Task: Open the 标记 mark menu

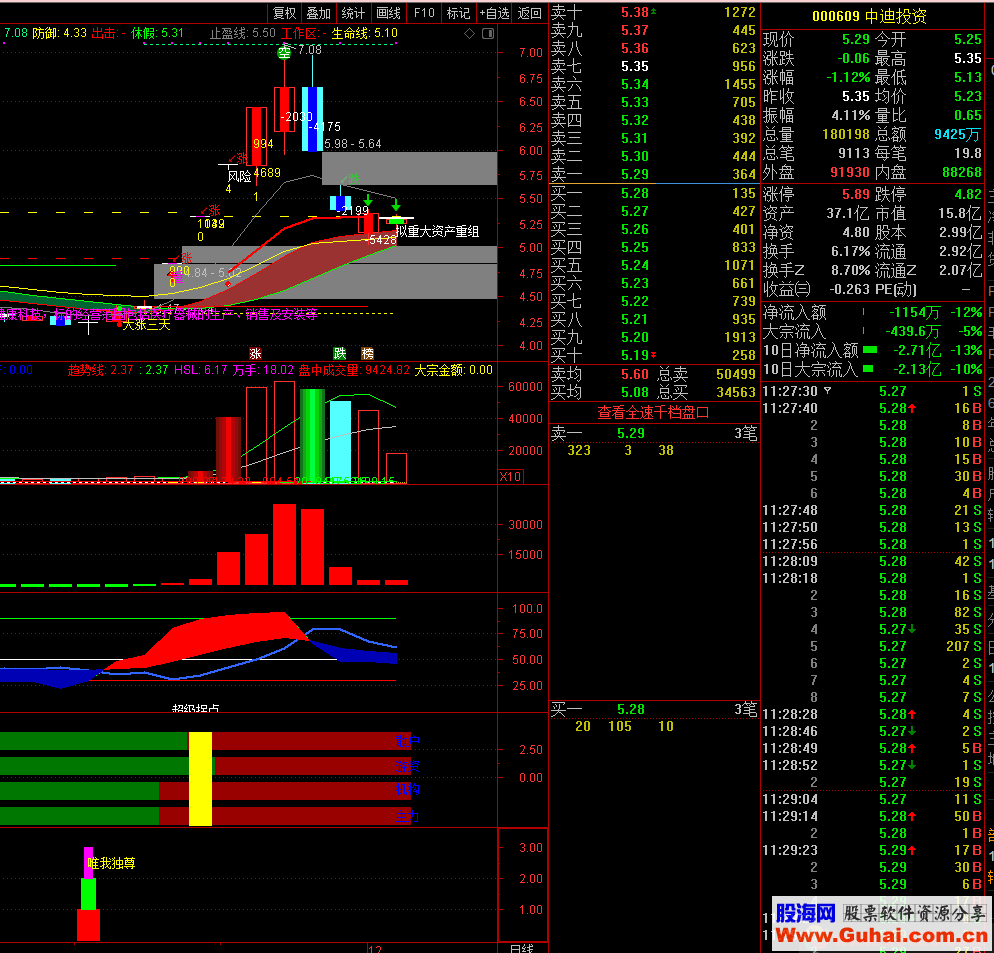Action: pos(458,13)
